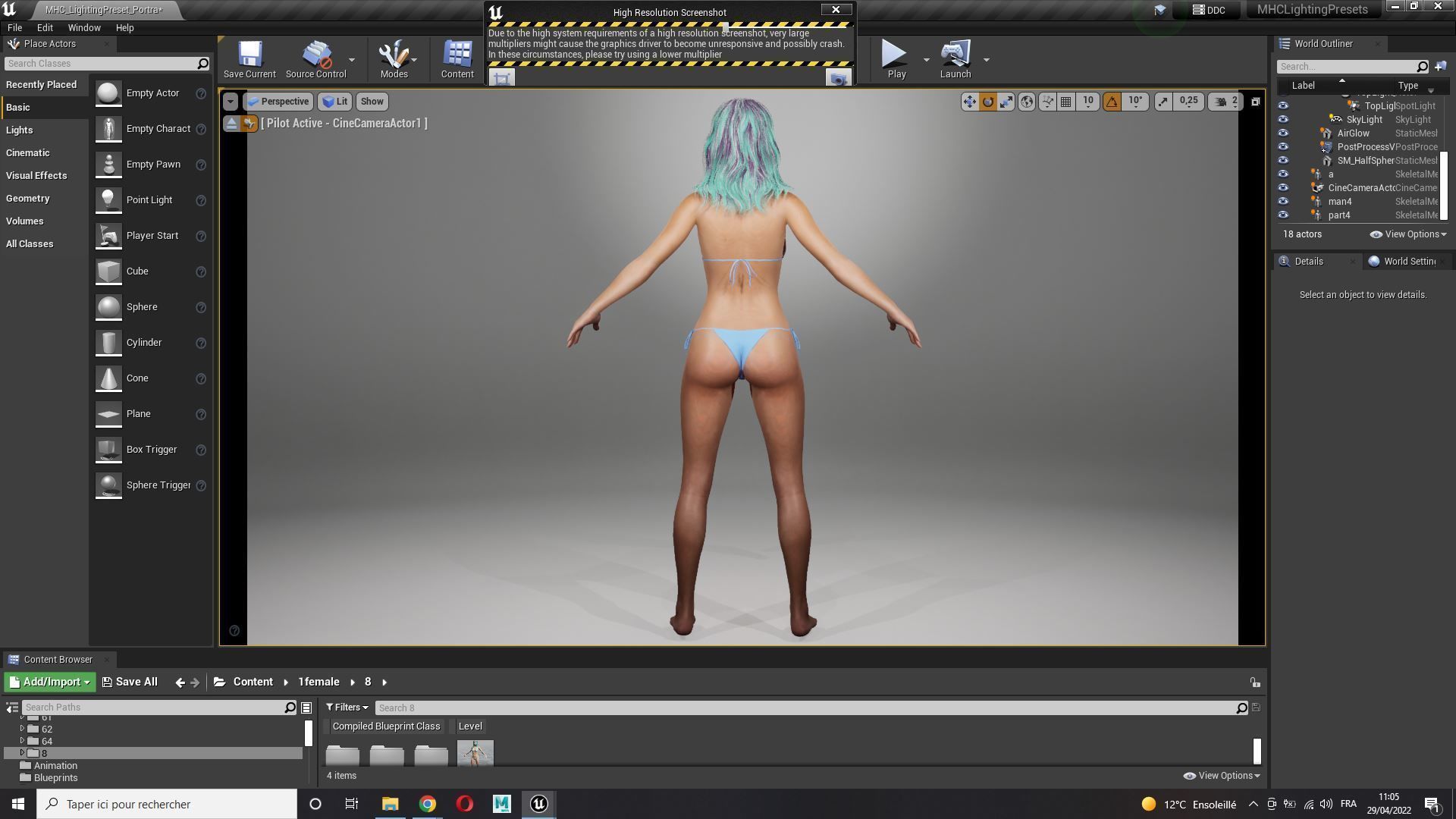Toggle visibility of man4 actor
Screen dimensions: 1456x819
1283,202
